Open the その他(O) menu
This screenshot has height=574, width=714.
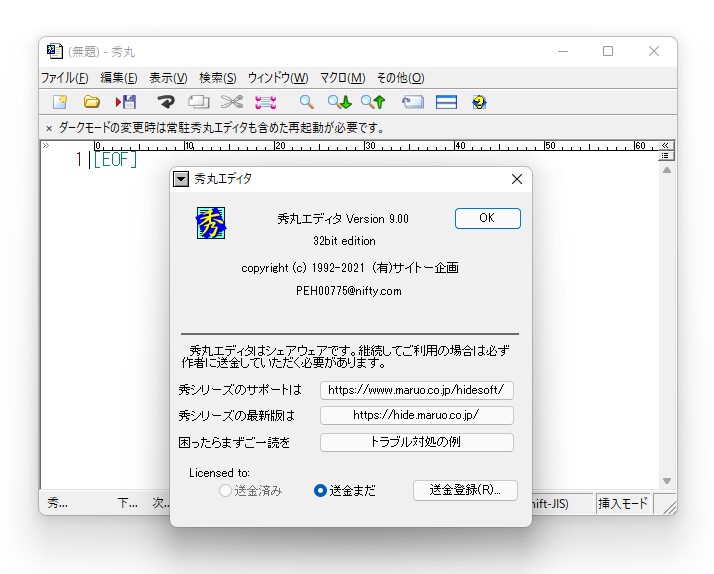tap(401, 78)
